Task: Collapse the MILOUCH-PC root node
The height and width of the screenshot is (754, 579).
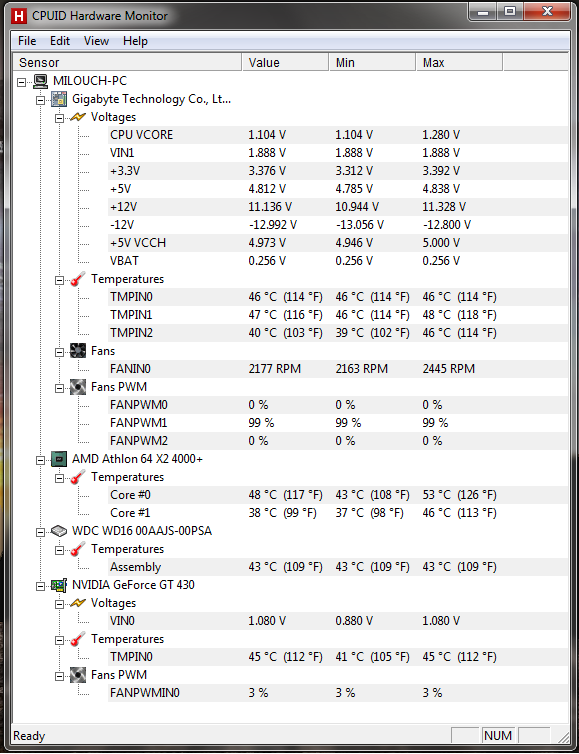Action: [22, 81]
